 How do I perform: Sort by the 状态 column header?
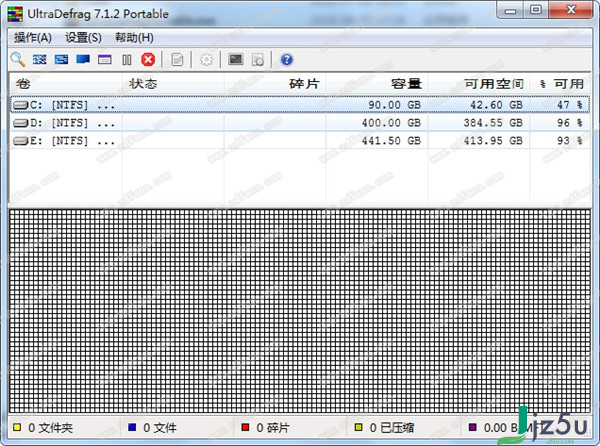pyautogui.click(x=173, y=84)
